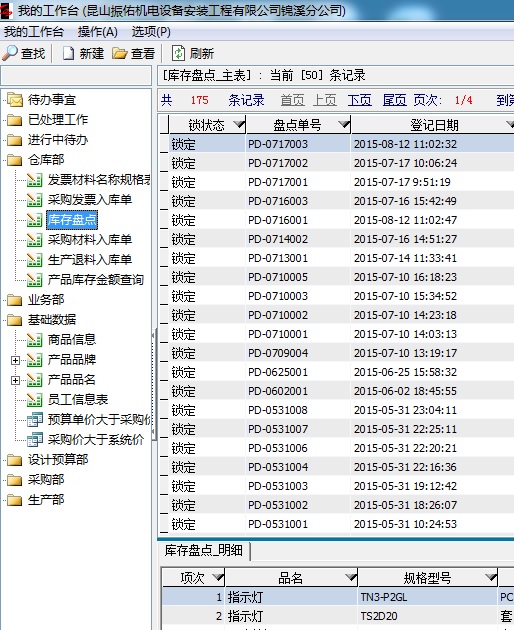Tick the row selector for PD-0531001
Viewport: 514px width, 630px height.
pyautogui.click(x=164, y=524)
